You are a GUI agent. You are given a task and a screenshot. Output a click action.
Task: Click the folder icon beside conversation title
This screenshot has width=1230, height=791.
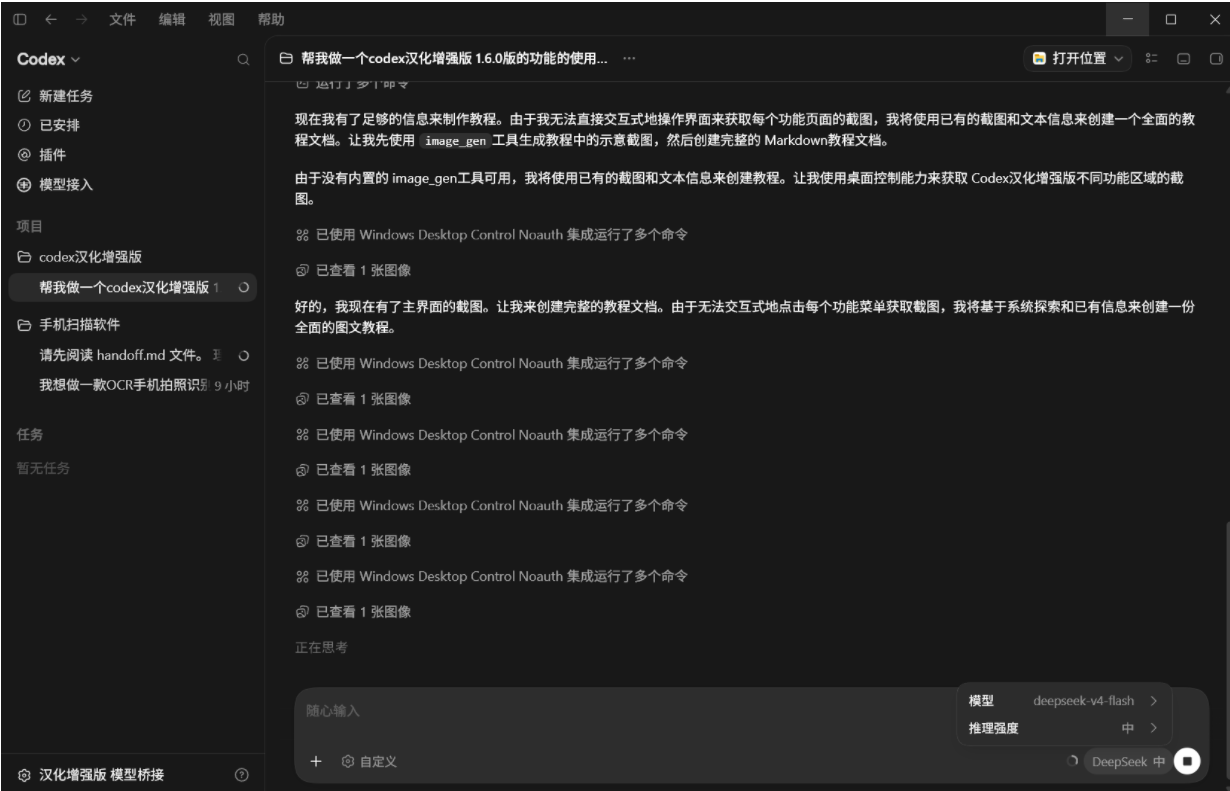click(285, 59)
